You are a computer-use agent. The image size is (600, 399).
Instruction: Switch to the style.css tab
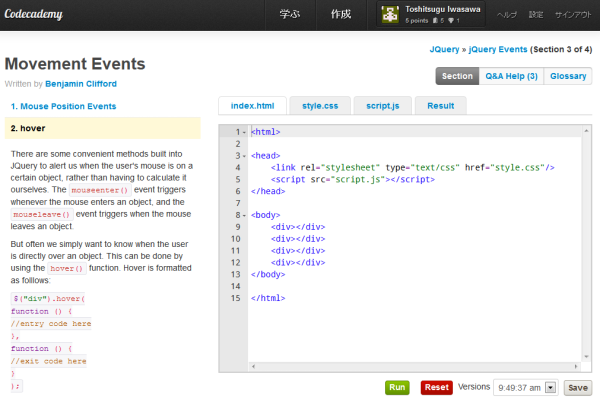tap(320, 106)
